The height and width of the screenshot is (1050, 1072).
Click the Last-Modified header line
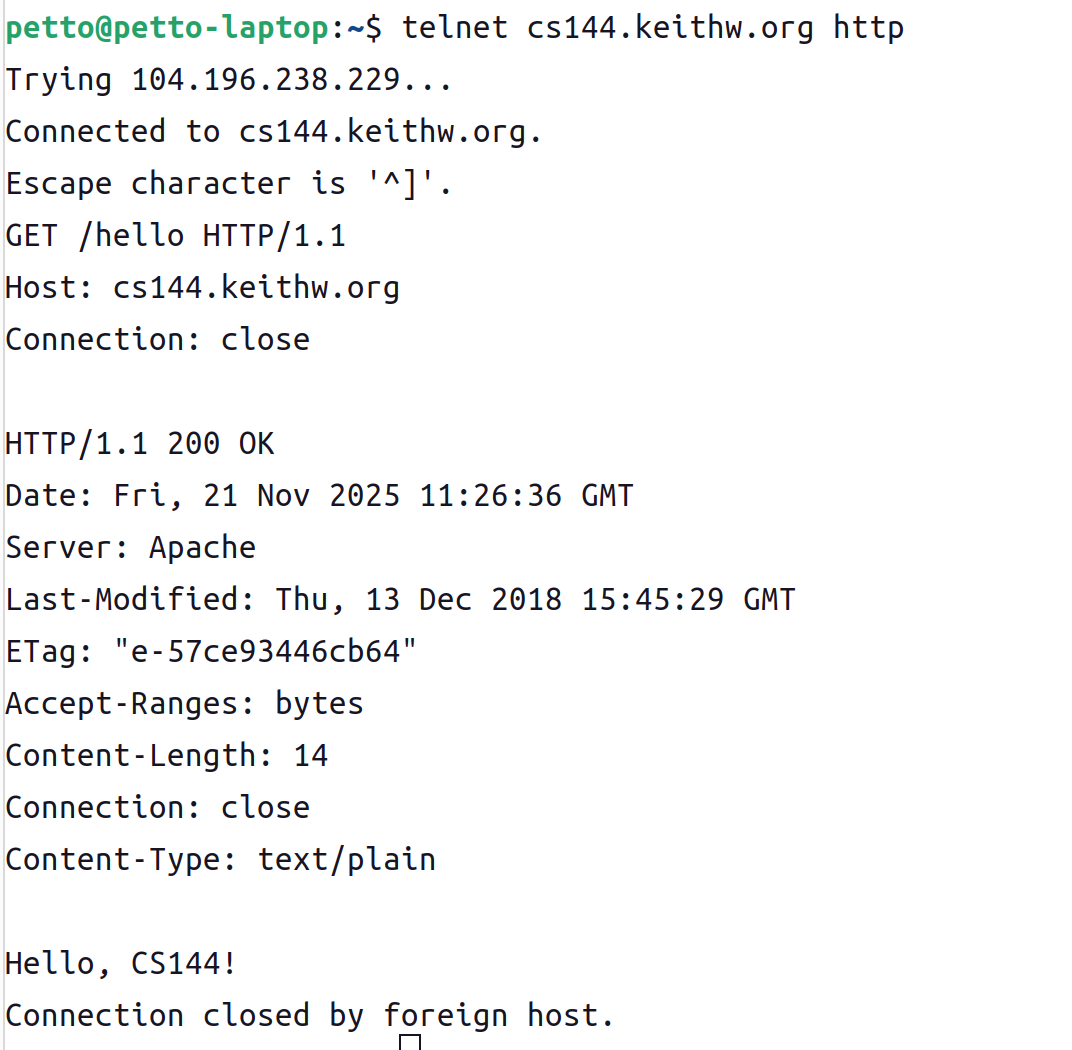pos(400,599)
